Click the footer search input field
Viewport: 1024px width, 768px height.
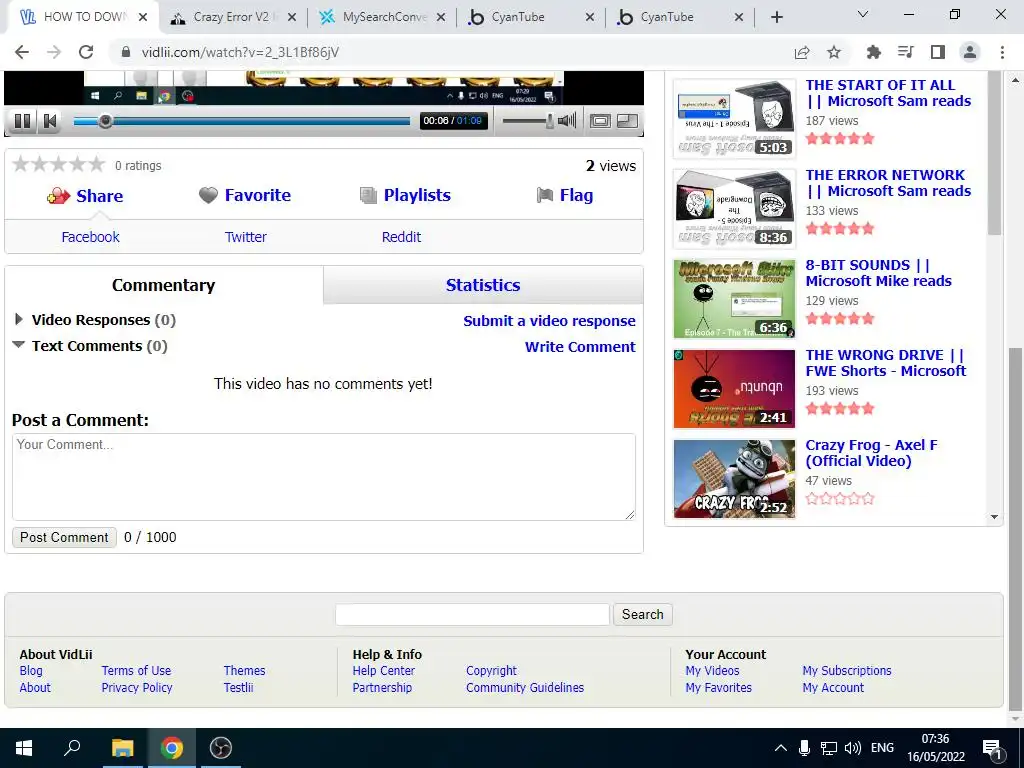point(472,615)
